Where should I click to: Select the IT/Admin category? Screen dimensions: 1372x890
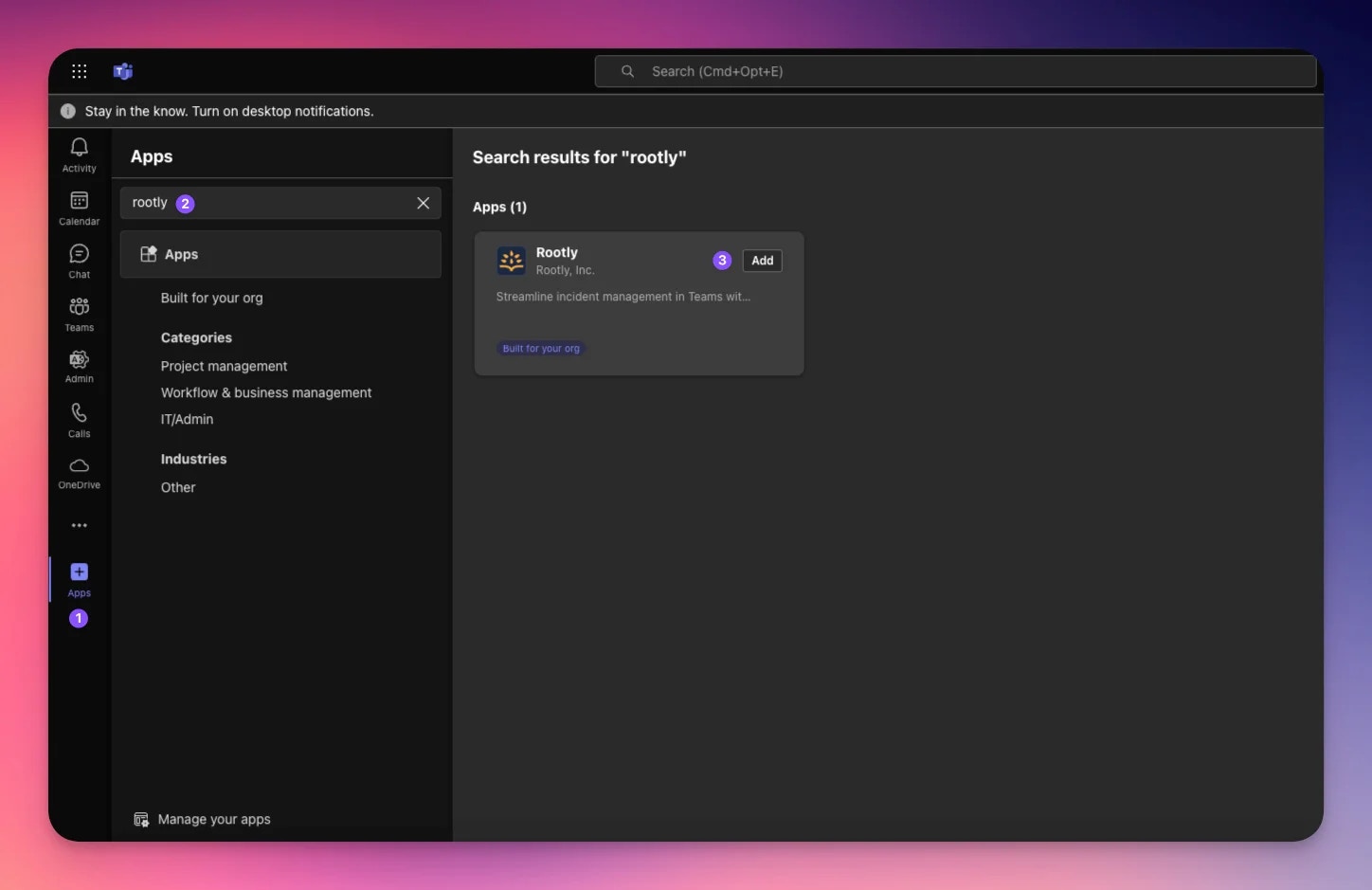(x=188, y=419)
